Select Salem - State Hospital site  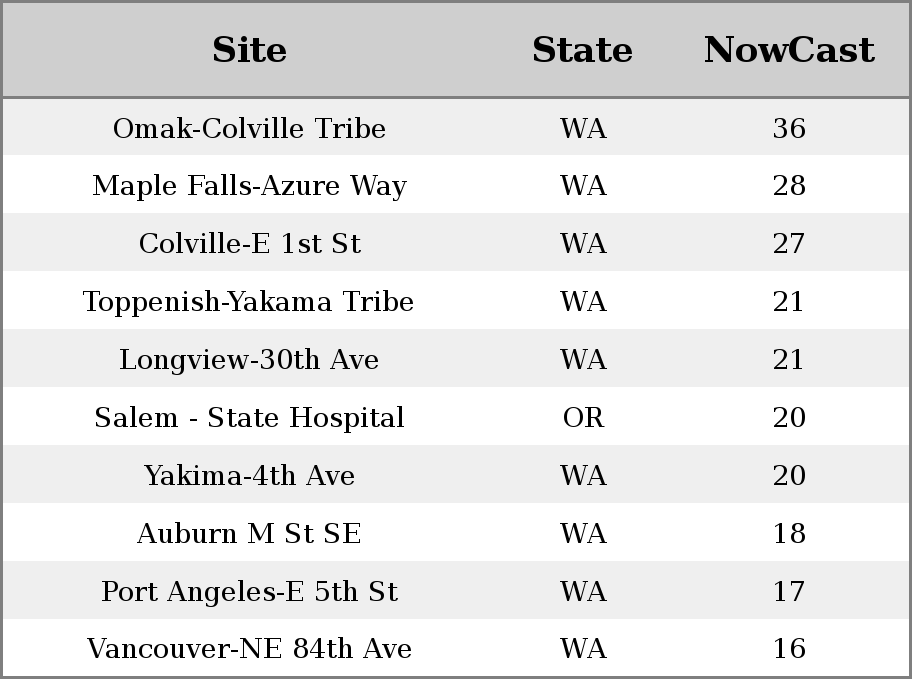click(x=249, y=418)
